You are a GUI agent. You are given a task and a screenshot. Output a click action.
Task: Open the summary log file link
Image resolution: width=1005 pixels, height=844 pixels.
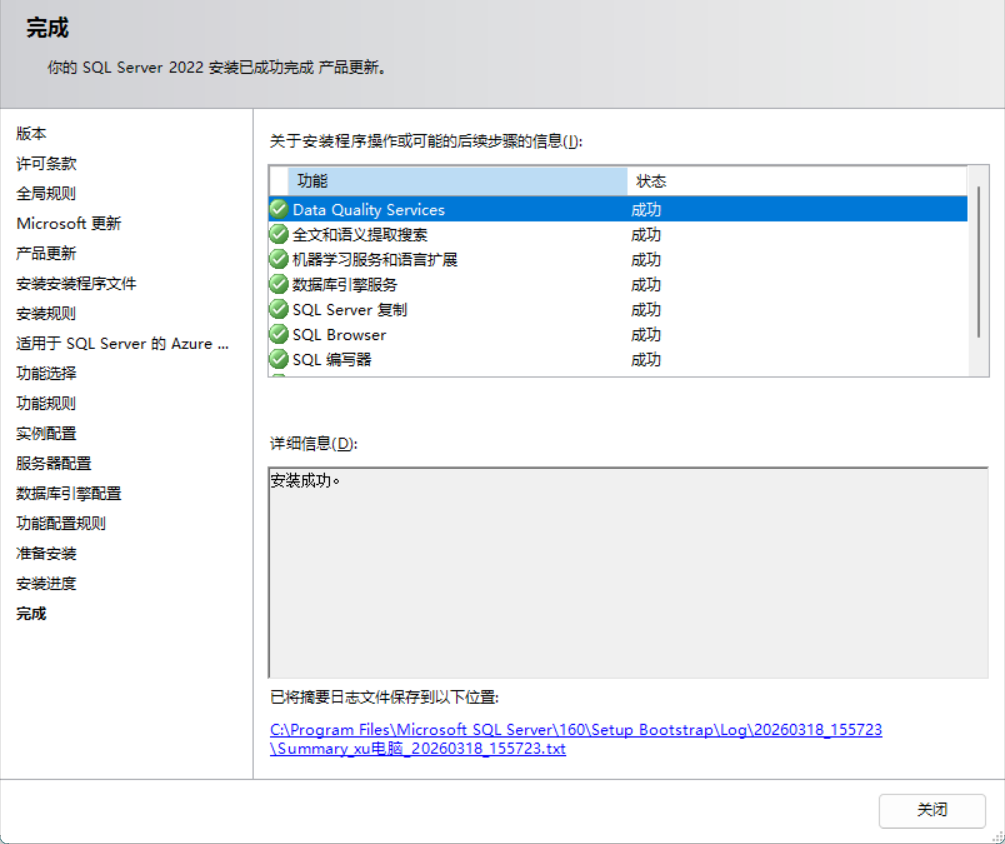point(576,739)
